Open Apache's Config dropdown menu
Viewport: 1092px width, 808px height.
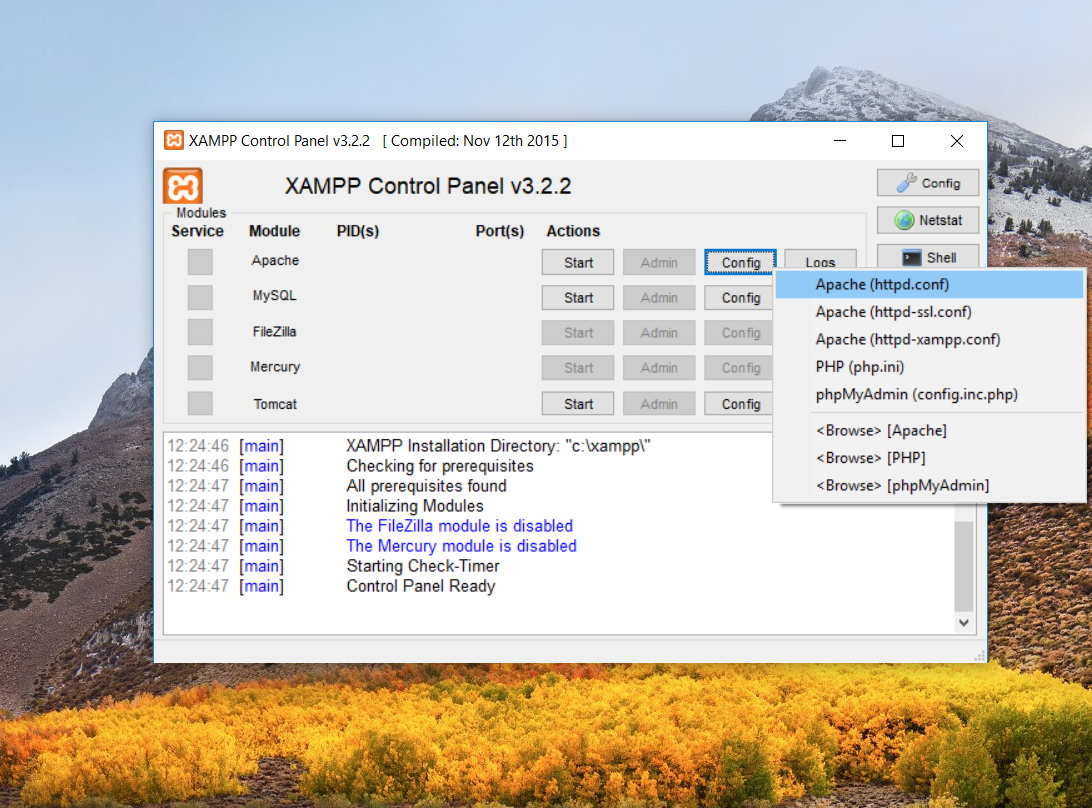(740, 262)
